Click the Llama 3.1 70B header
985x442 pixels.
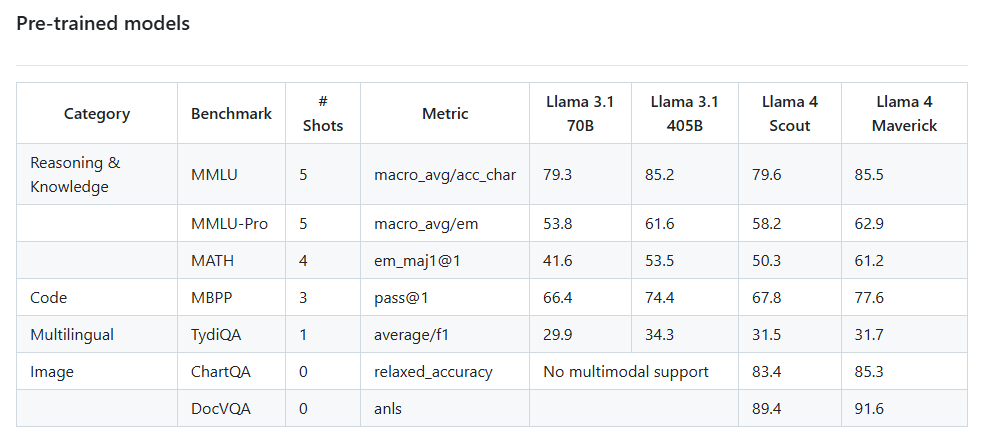pos(580,114)
